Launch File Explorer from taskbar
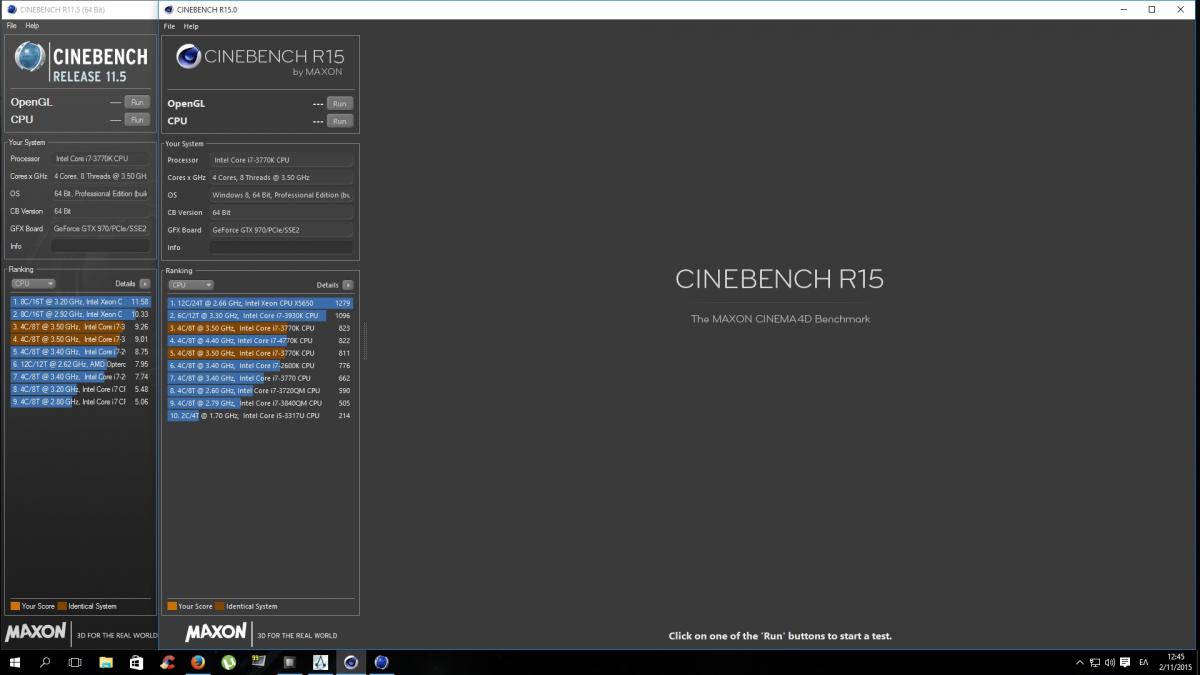Viewport: 1200px width, 675px height. (x=106, y=662)
